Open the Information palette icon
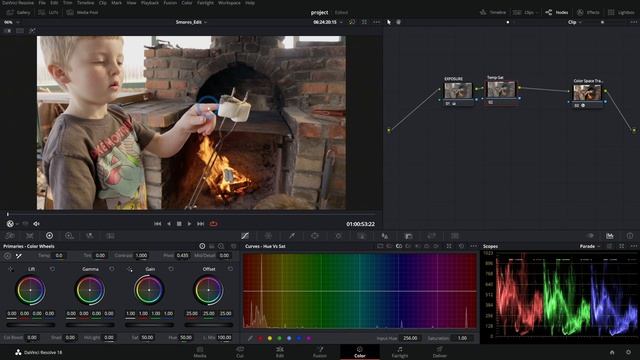640x360 pixels. 630,236
